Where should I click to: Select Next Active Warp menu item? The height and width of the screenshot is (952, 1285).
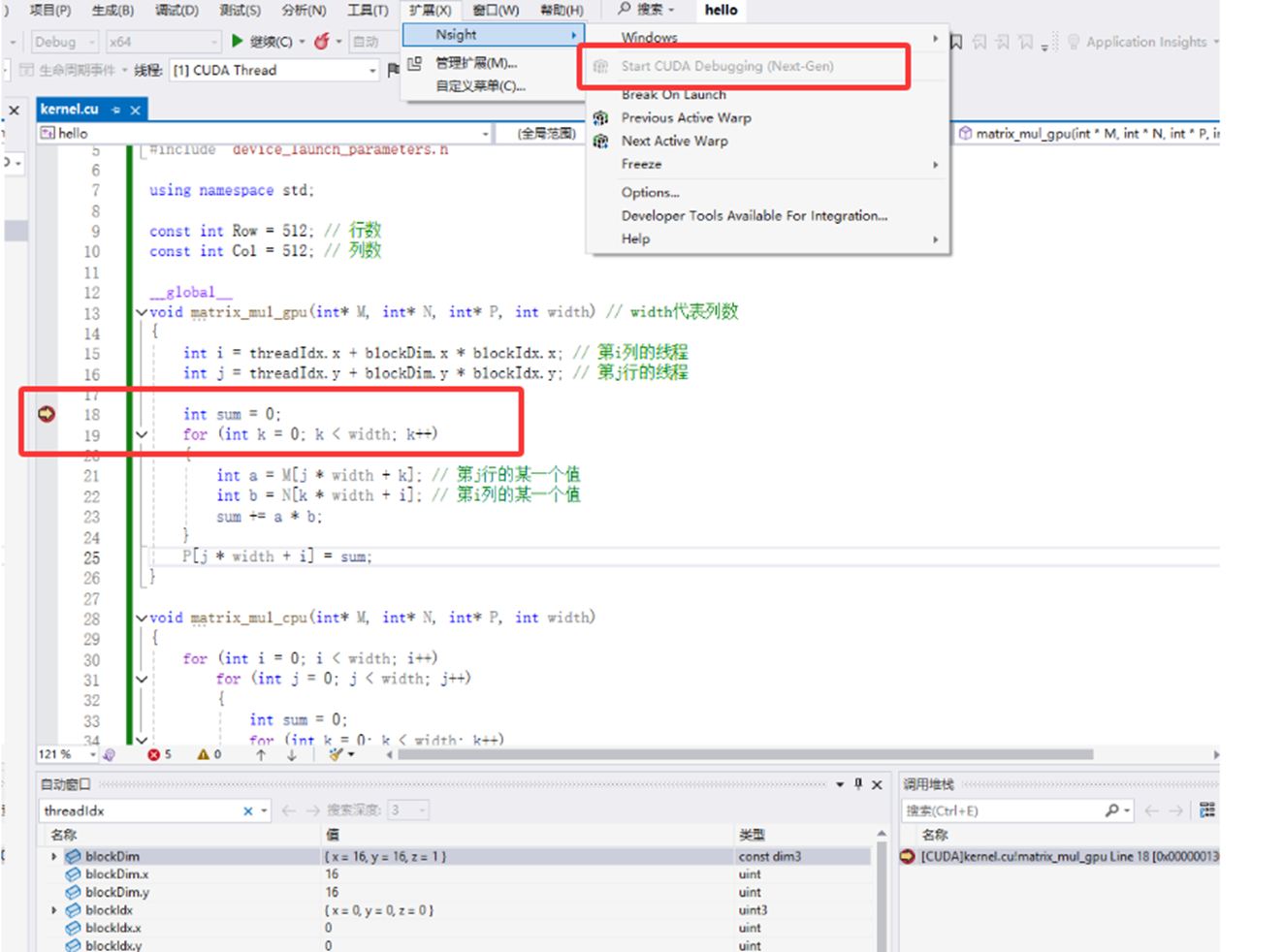[674, 142]
